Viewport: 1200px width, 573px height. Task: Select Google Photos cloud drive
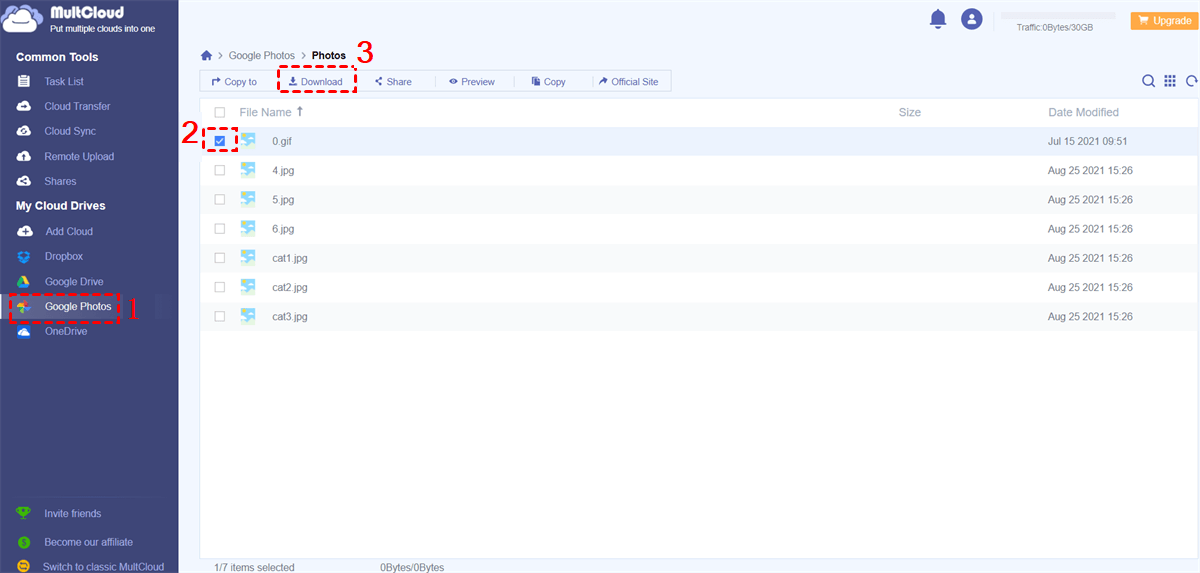coord(78,307)
